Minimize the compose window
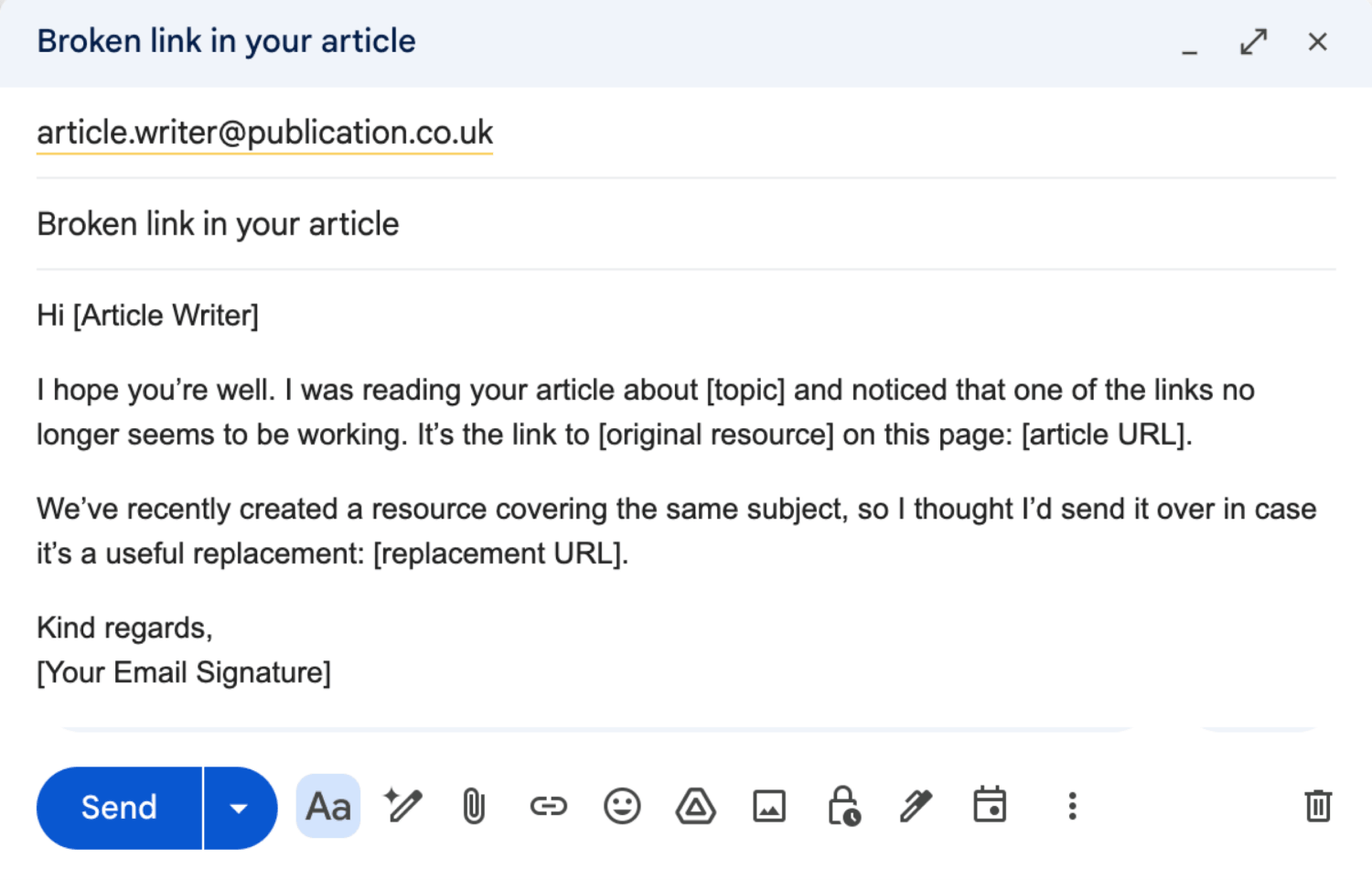 (x=1189, y=44)
